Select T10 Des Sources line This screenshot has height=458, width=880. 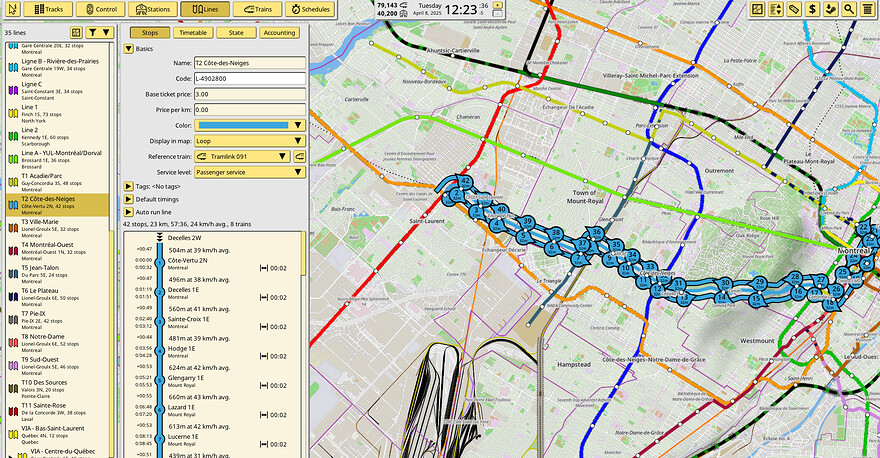point(57,390)
